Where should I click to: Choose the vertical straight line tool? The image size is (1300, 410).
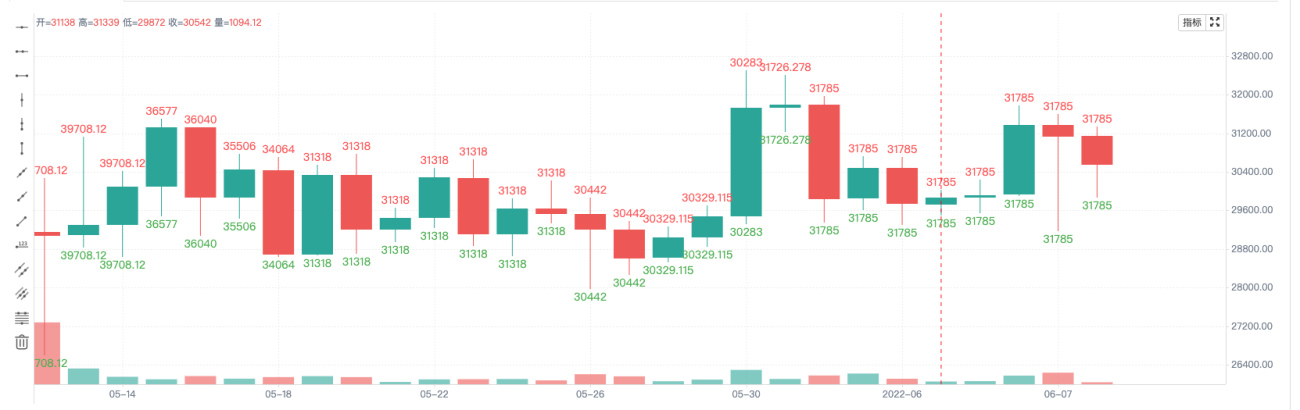point(22,100)
